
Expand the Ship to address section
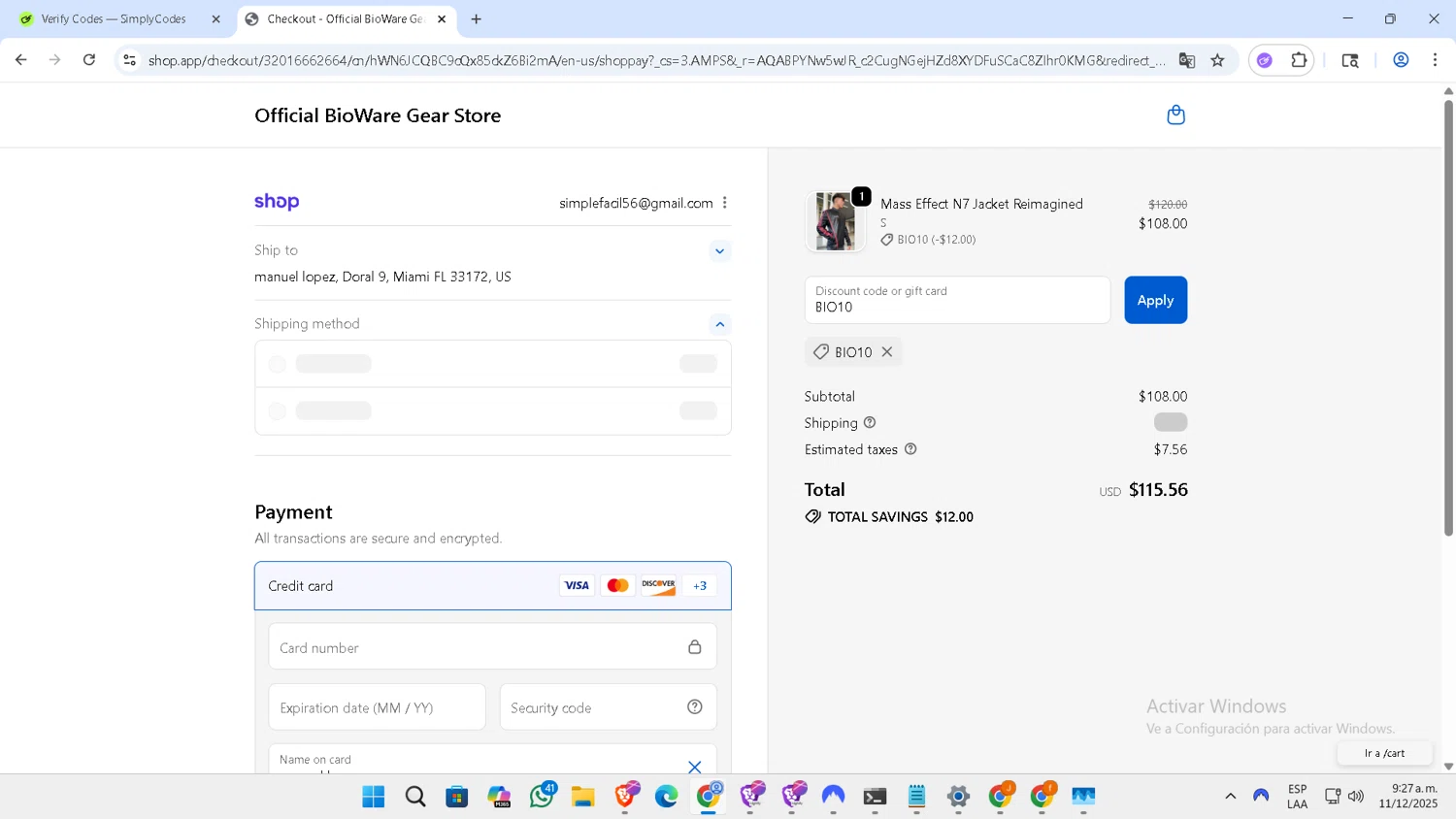coord(719,251)
